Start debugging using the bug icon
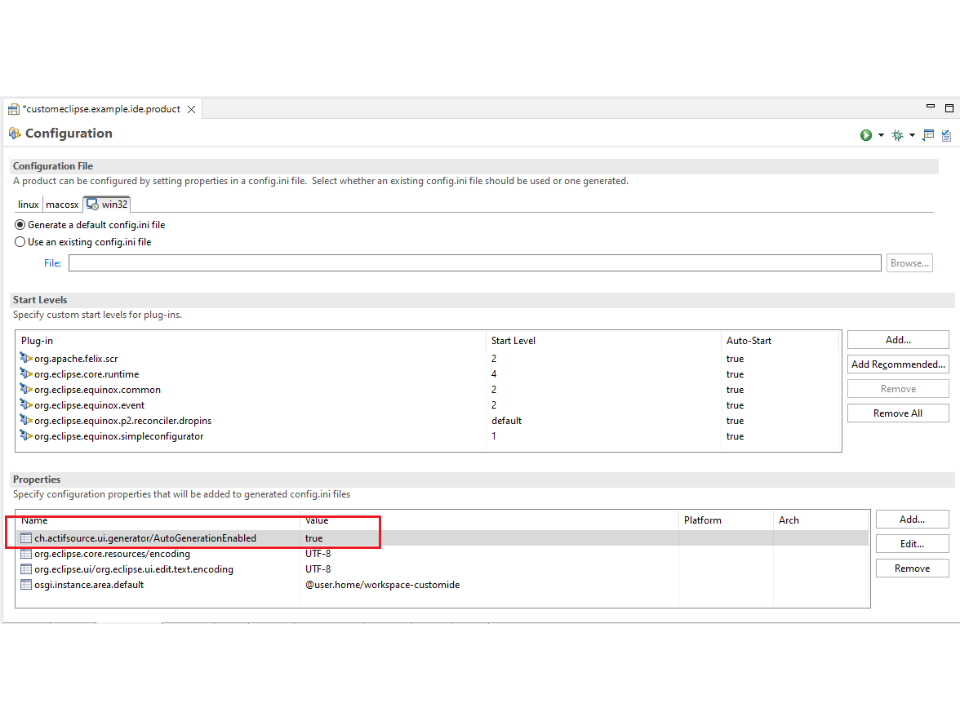960x720 pixels. pyautogui.click(x=897, y=135)
